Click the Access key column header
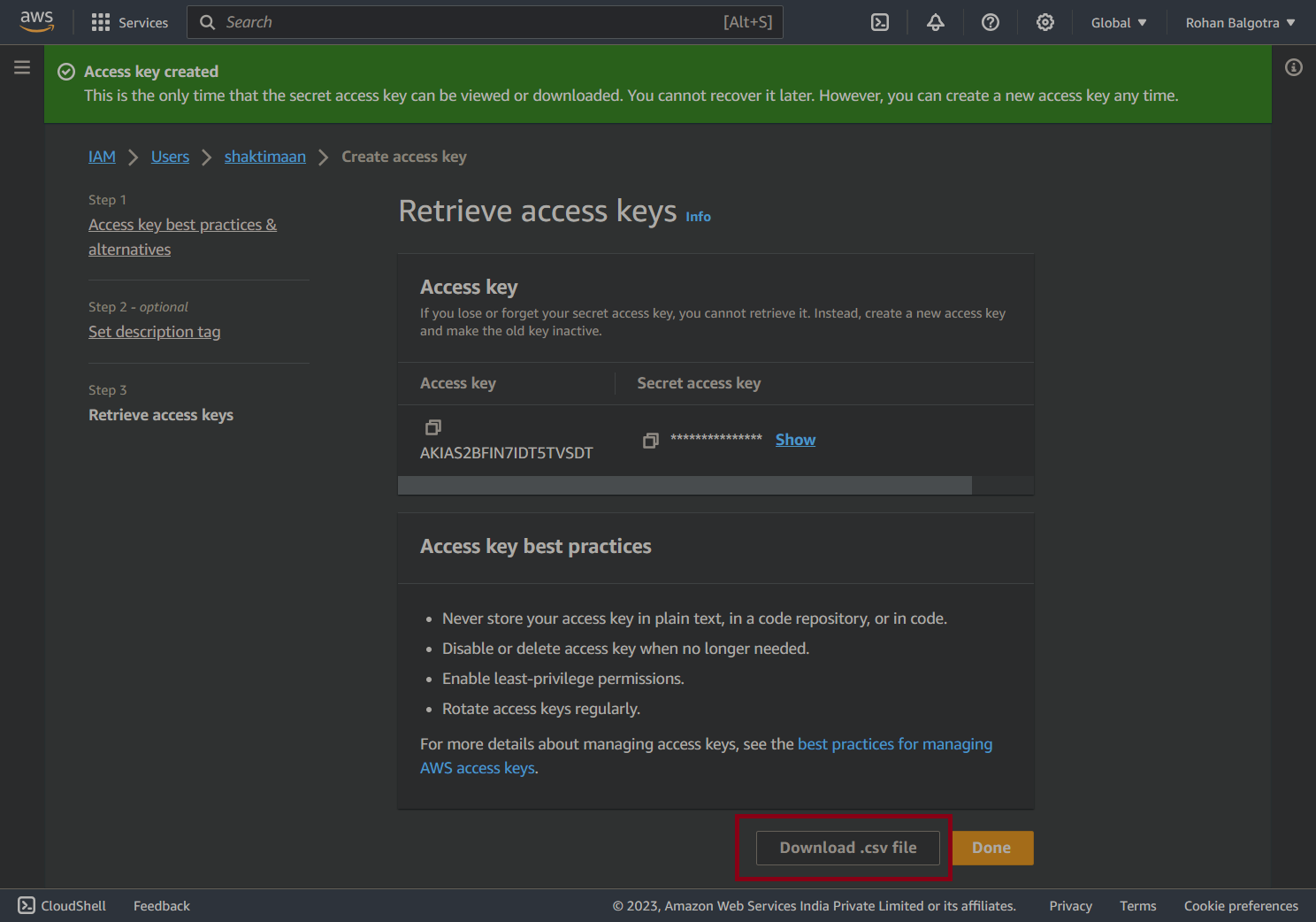 [458, 383]
